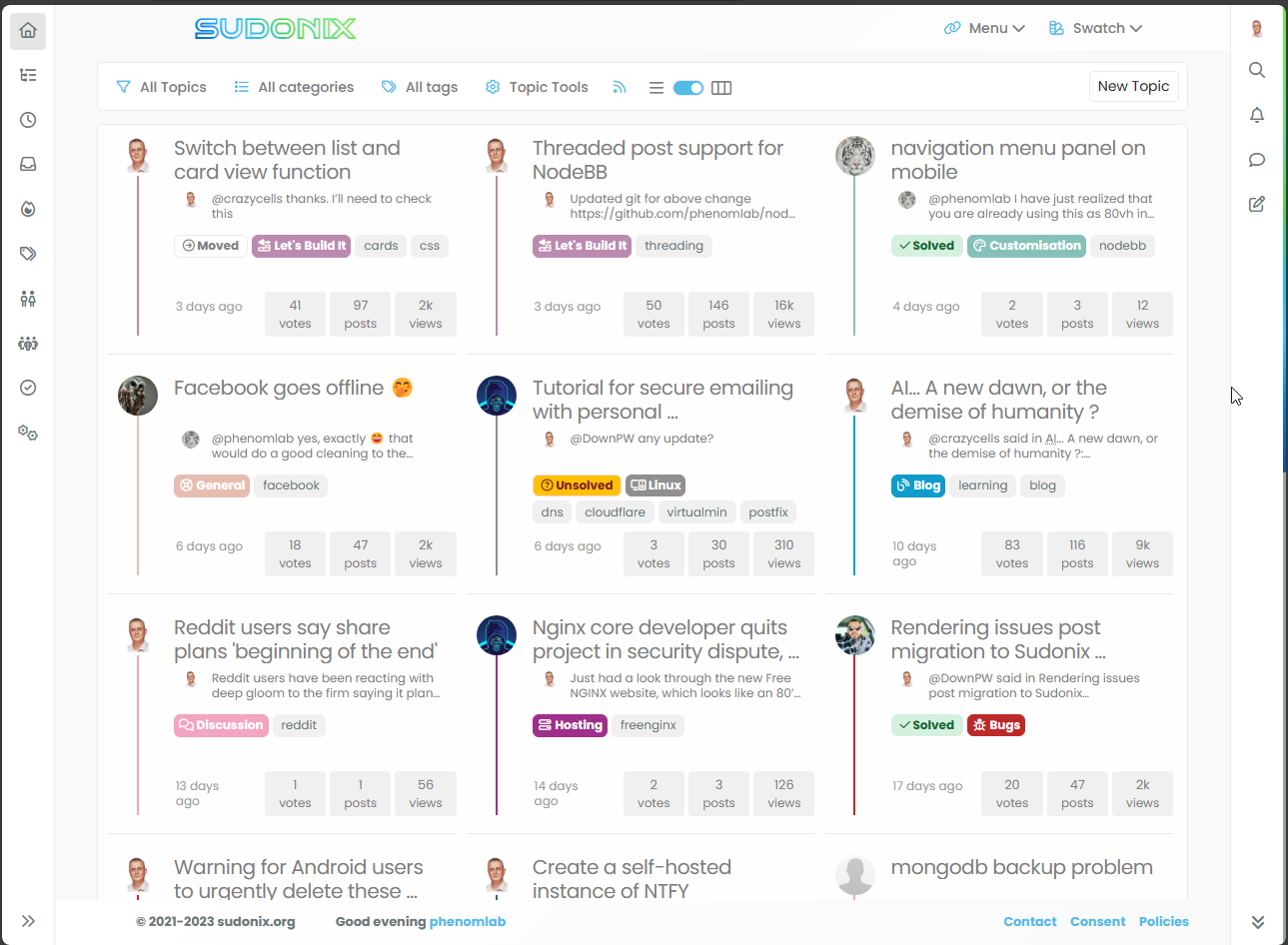The image size is (1288, 945).
Task: Open notifications bell icon
Action: (1257, 115)
